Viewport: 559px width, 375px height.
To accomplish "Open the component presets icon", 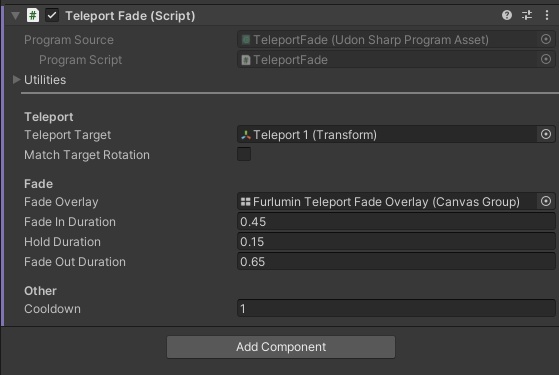I will 527,15.
